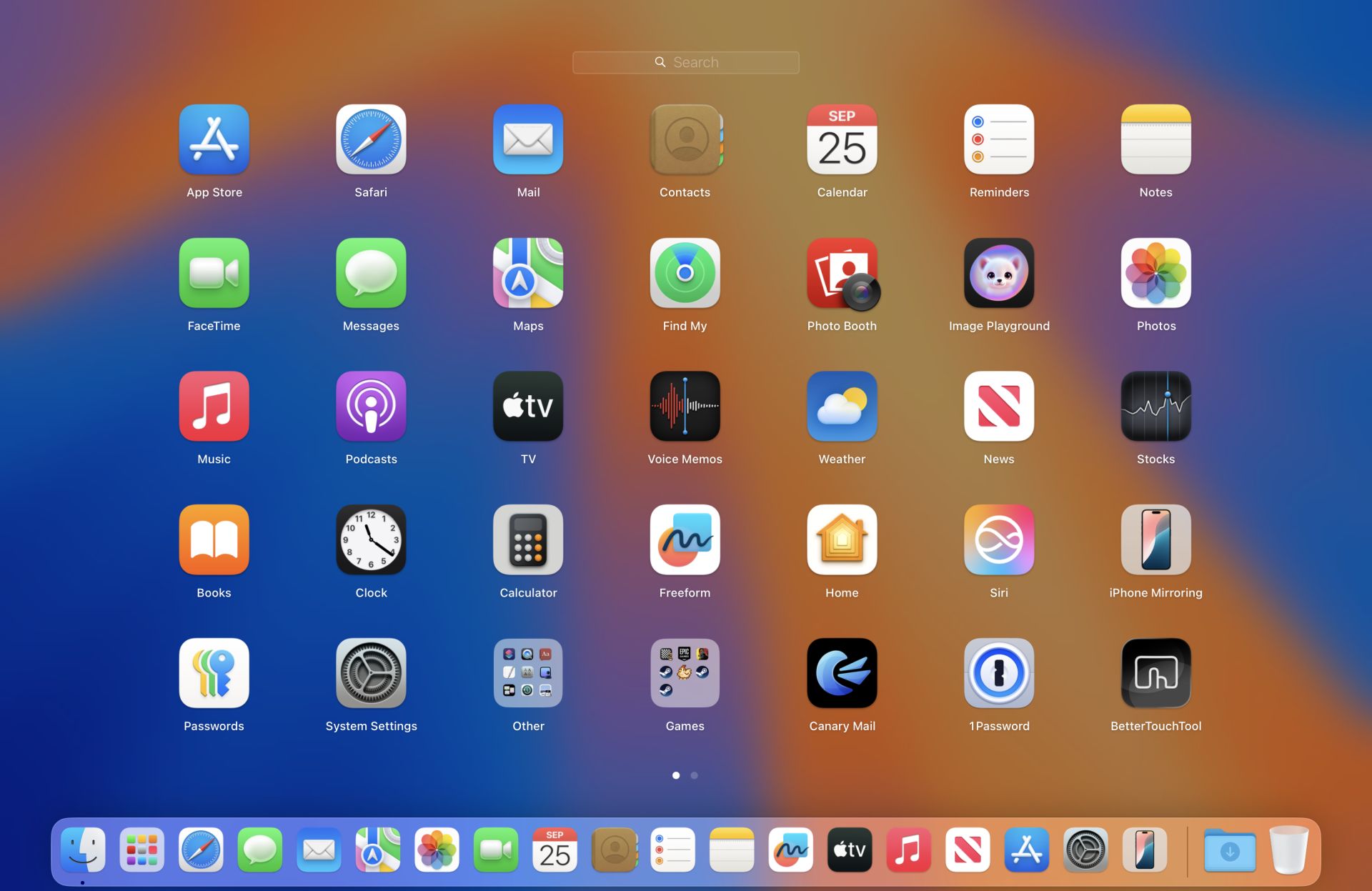Open the Image Playground app

[x=998, y=274]
